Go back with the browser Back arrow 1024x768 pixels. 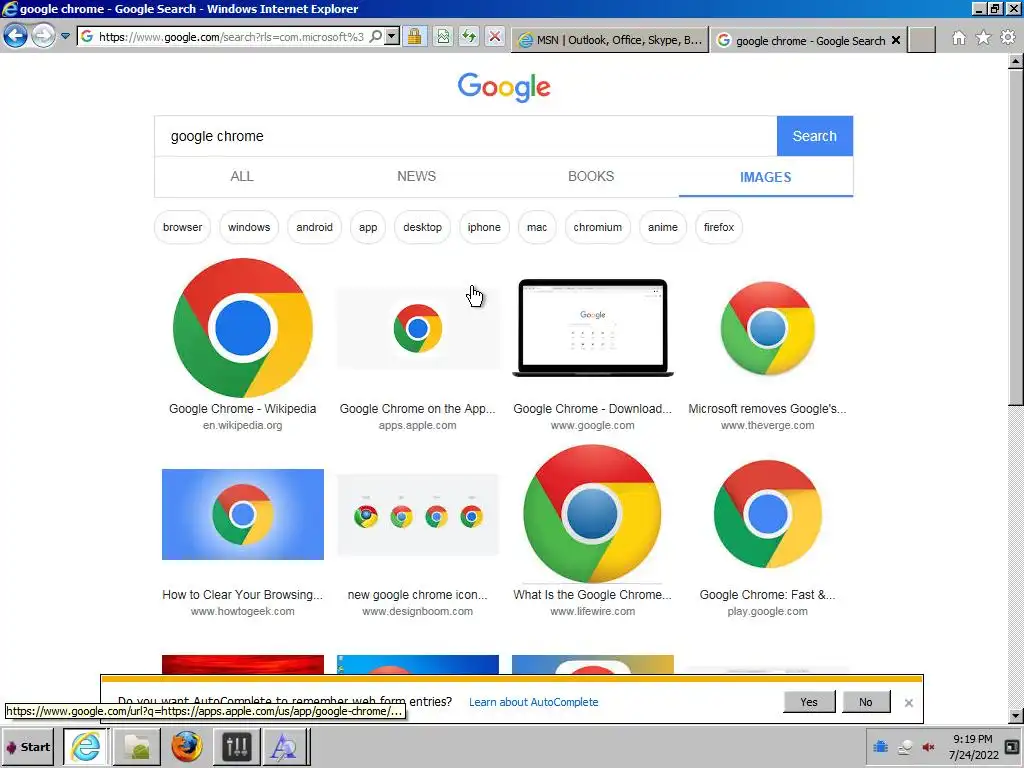[x=16, y=36]
